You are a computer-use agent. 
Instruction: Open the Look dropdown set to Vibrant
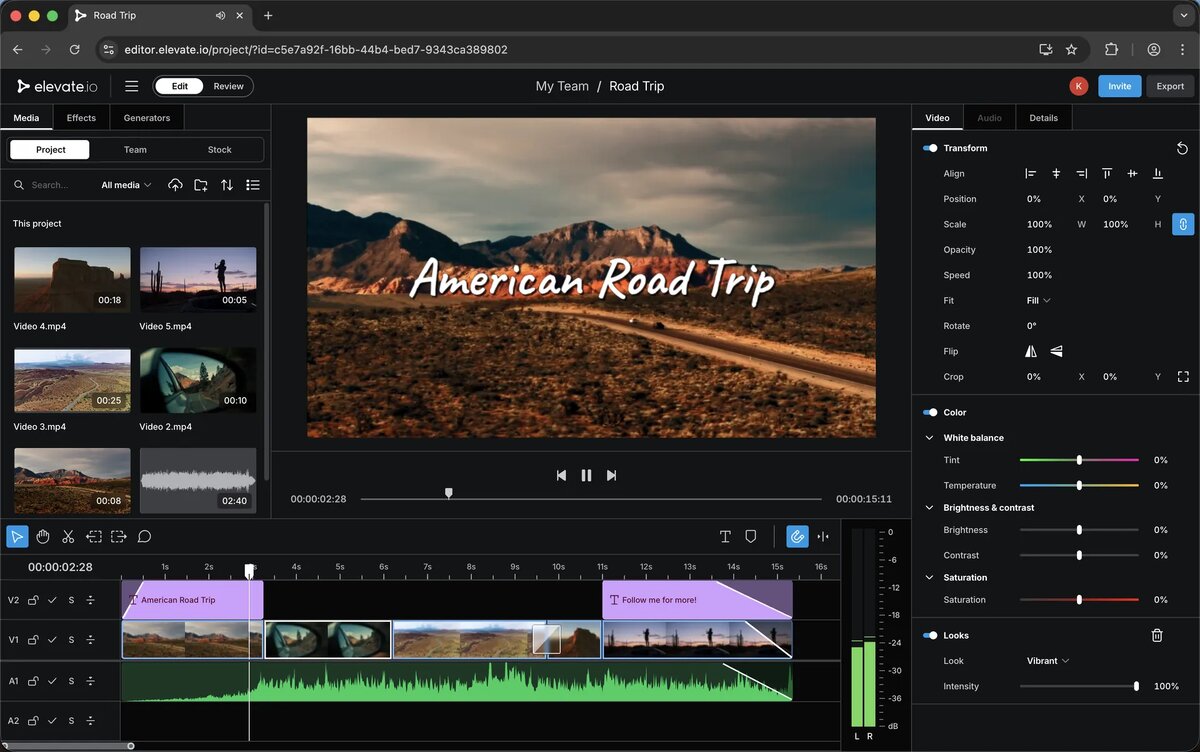(1047, 661)
